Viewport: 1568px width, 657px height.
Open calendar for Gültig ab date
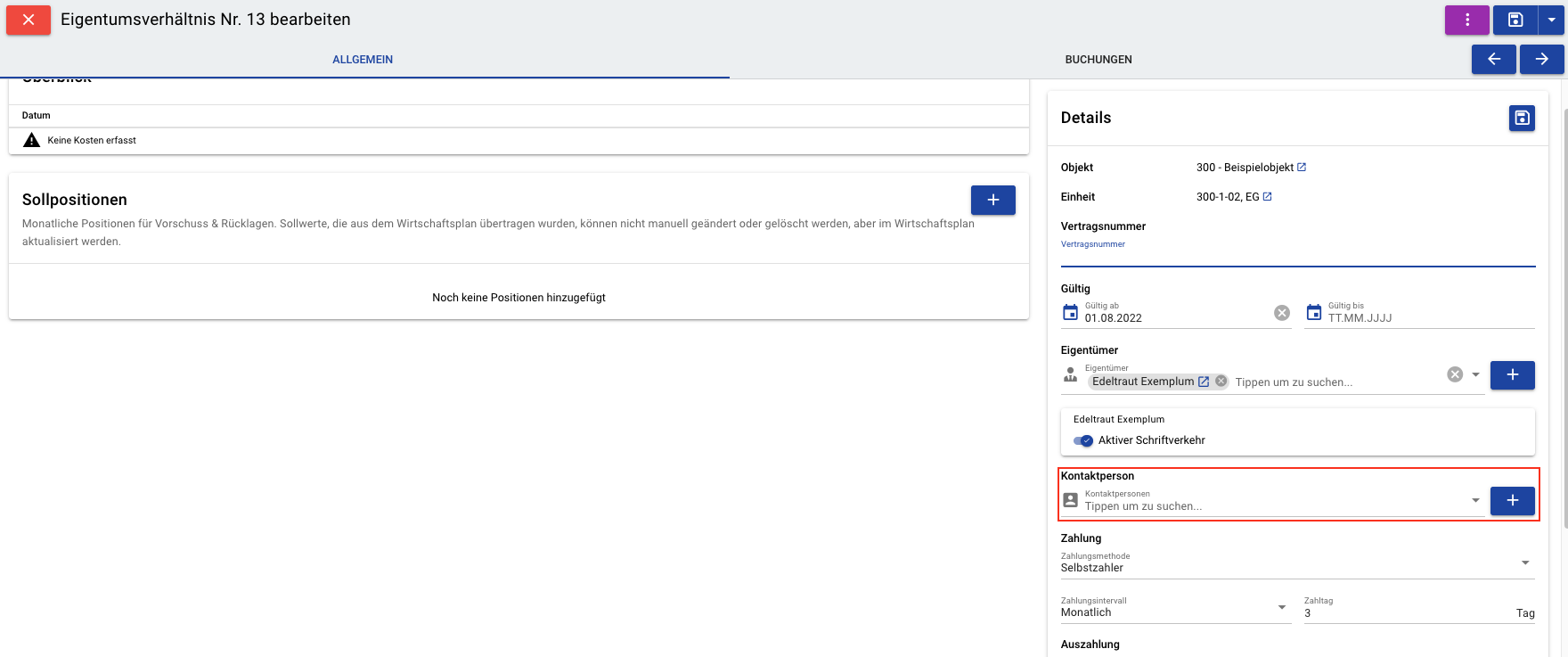pos(1071,313)
